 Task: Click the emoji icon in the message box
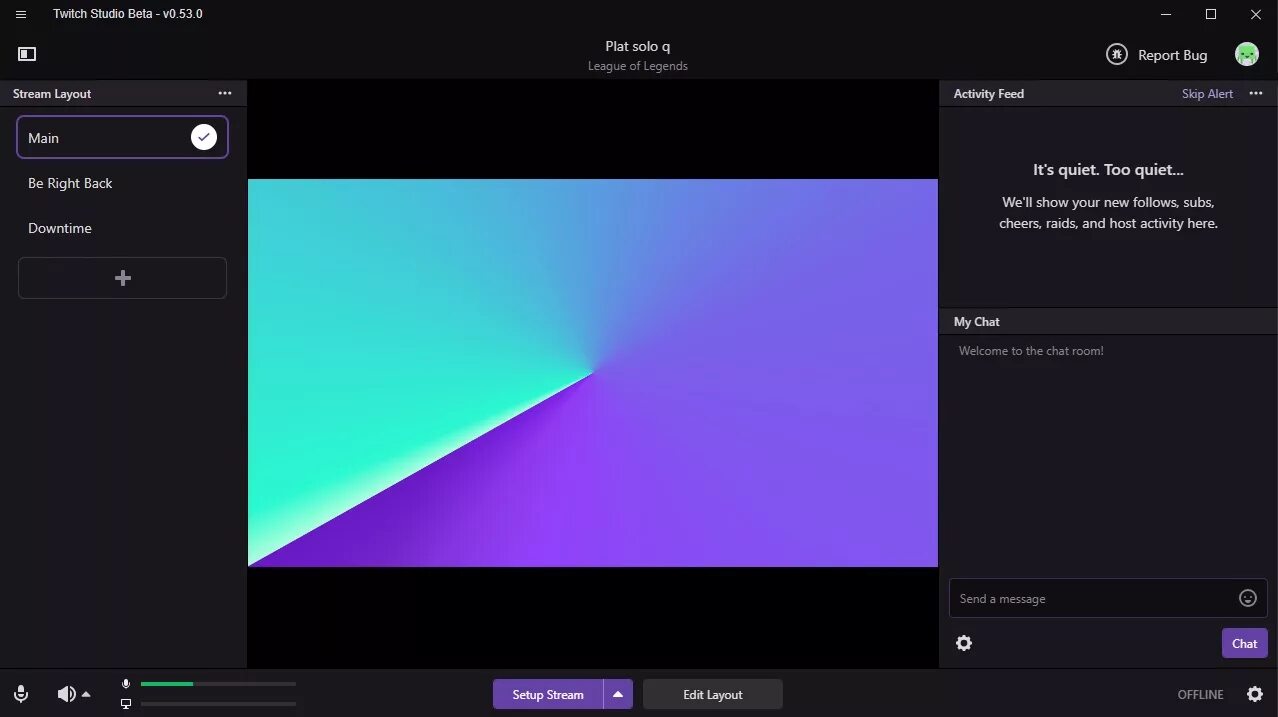pos(1247,597)
